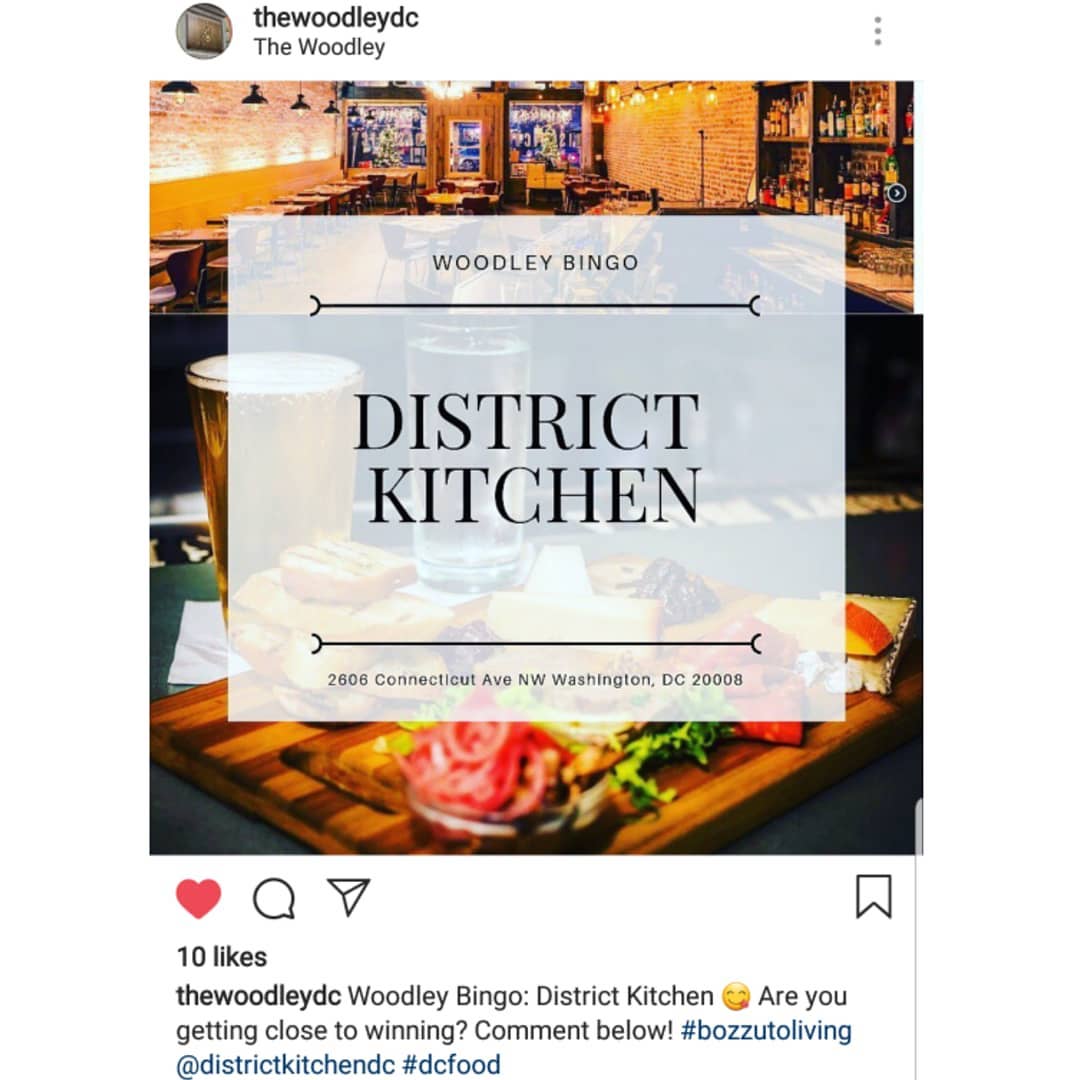Open the three-dot post options menu
The width and height of the screenshot is (1080, 1080).
coord(878,32)
